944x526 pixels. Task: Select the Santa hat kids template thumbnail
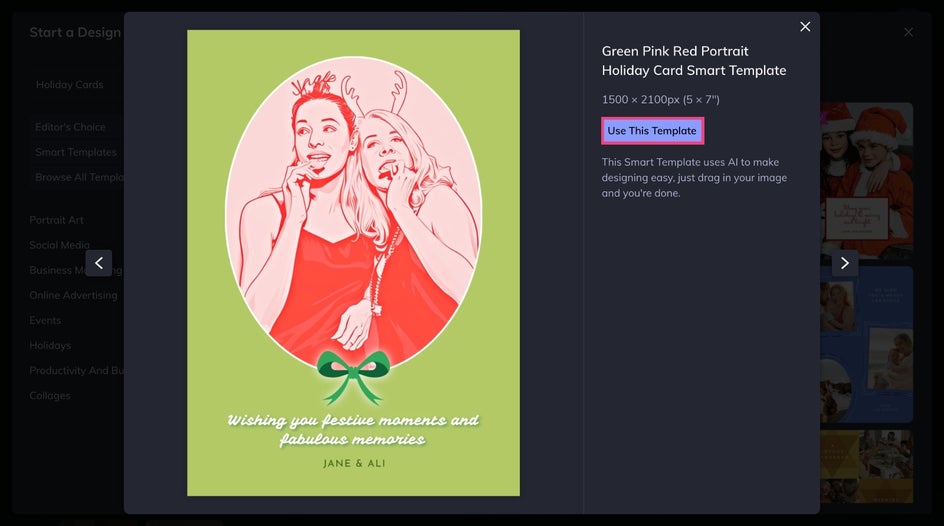point(866,181)
